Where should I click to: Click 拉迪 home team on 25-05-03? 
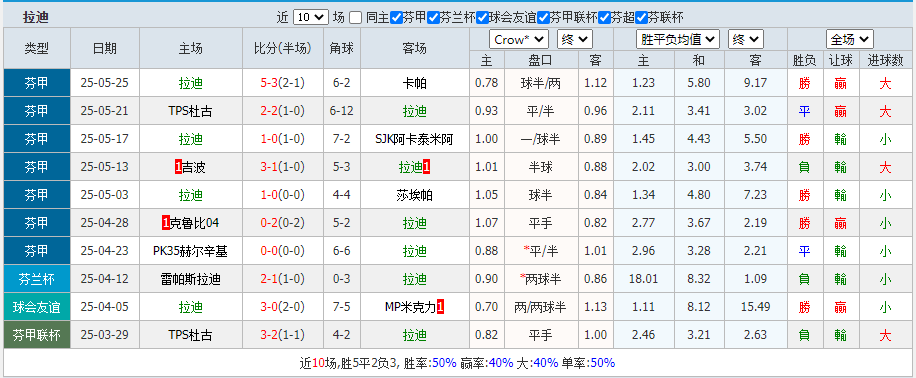point(190,195)
